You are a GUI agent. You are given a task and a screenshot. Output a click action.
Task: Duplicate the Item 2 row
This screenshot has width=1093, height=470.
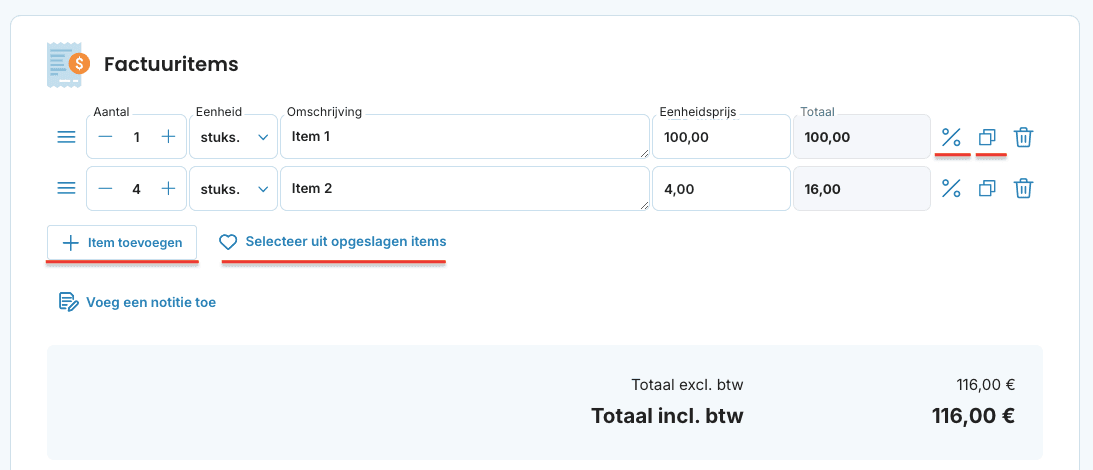(987, 188)
